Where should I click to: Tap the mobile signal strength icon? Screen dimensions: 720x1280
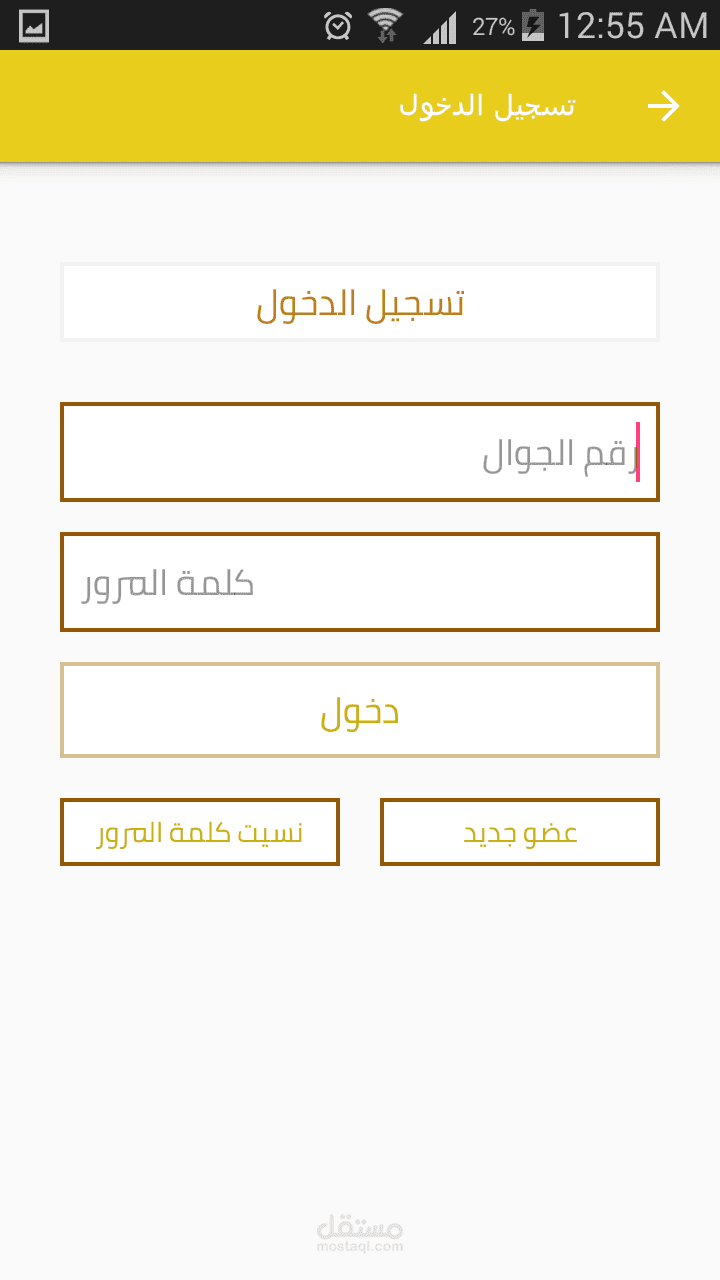click(x=440, y=27)
